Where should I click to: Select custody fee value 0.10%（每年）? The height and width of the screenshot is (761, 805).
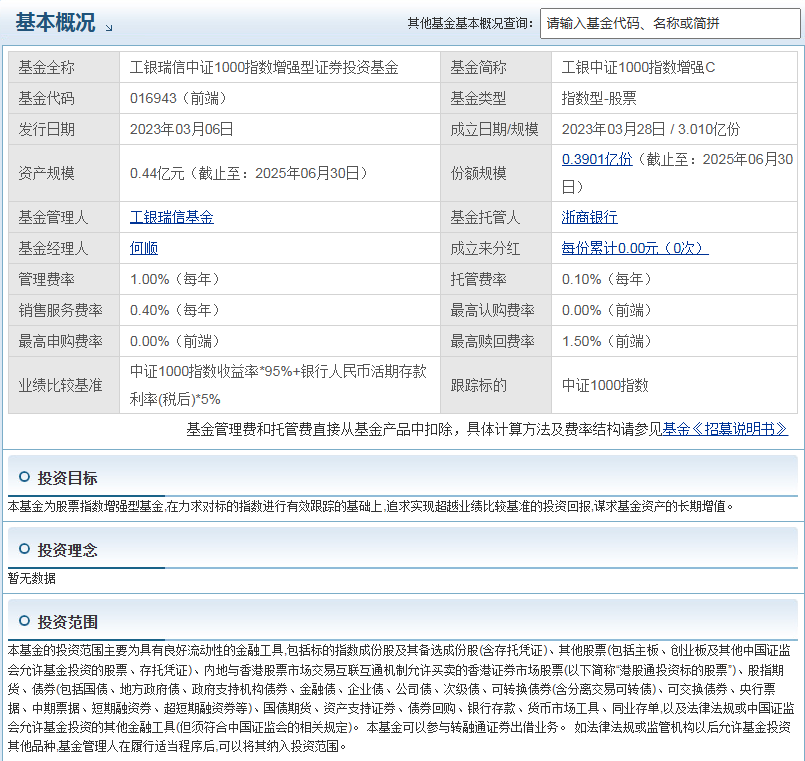607,279
